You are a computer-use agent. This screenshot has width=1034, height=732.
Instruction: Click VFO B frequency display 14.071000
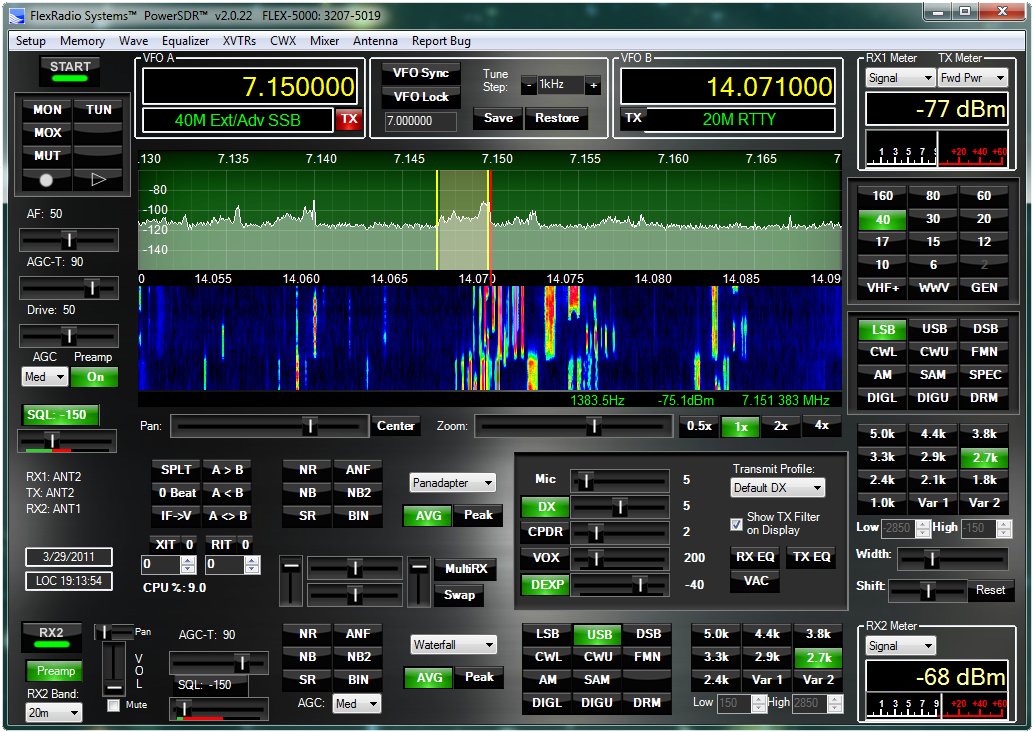pyautogui.click(x=728, y=86)
